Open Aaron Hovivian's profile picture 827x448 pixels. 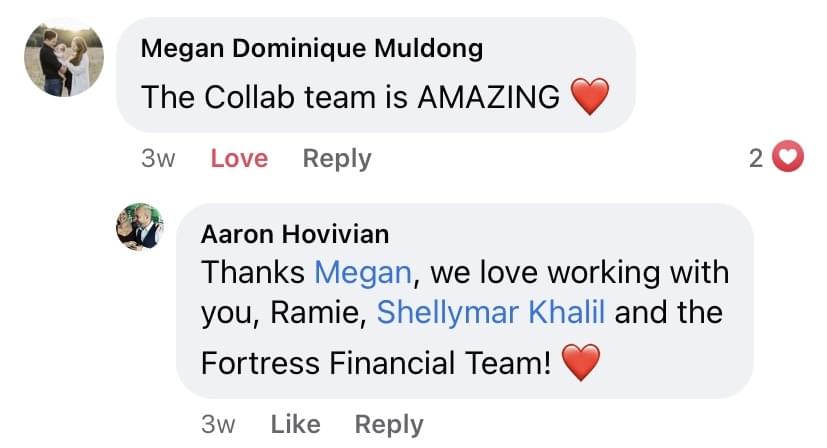[140, 226]
